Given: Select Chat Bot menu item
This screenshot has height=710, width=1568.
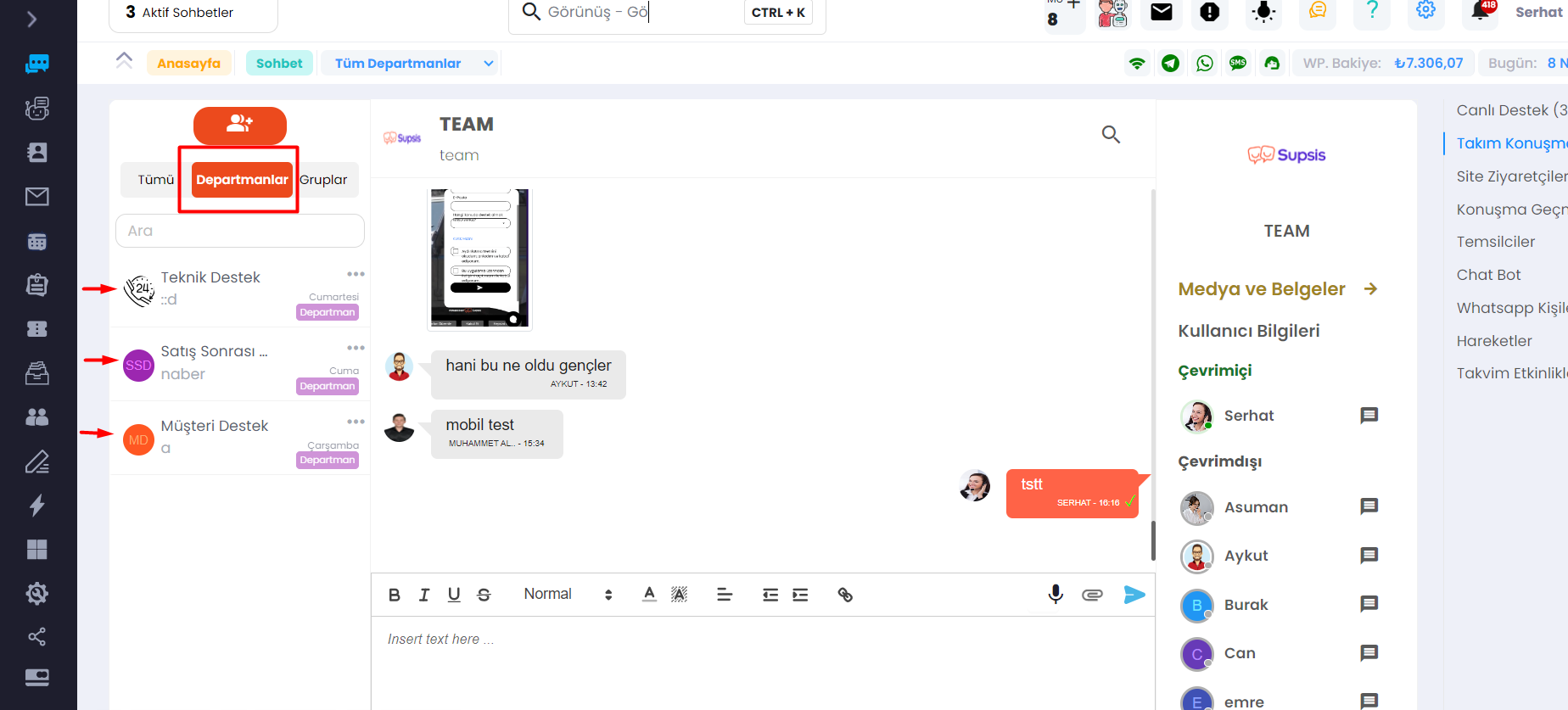Looking at the screenshot, I should coord(1488,275).
